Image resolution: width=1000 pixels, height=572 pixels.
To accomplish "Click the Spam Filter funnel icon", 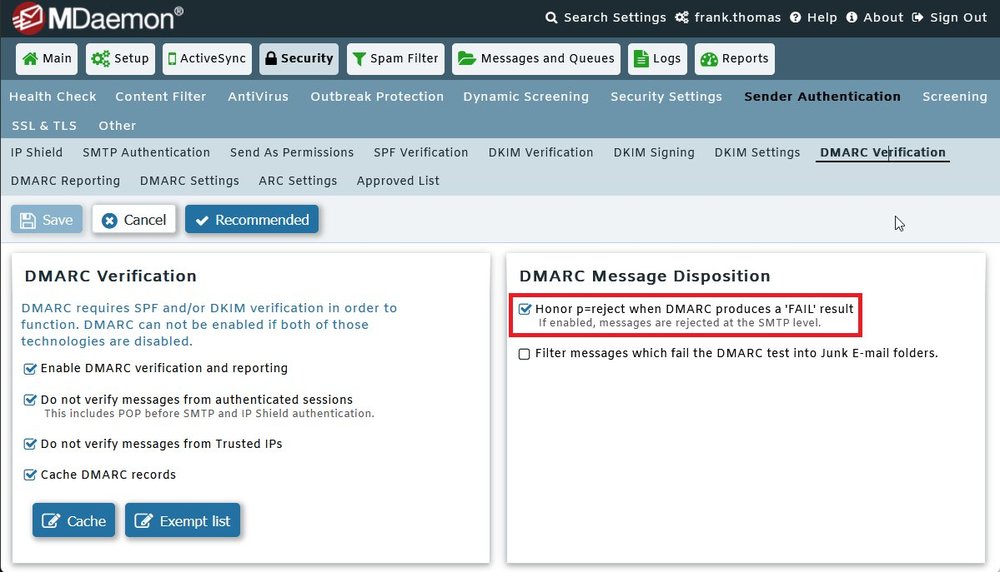I will pos(359,59).
